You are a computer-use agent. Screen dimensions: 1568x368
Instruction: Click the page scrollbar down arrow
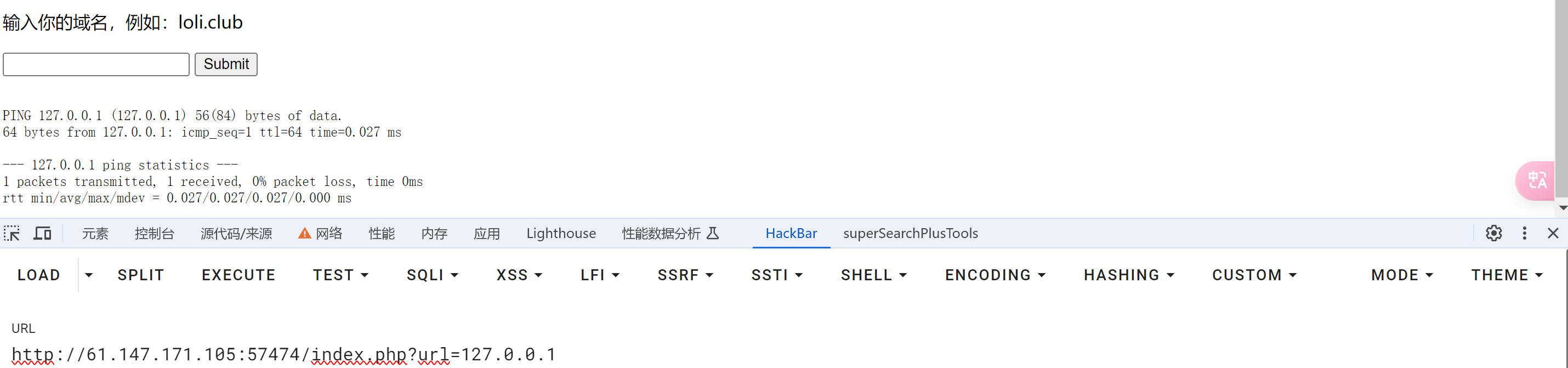click(x=1562, y=208)
